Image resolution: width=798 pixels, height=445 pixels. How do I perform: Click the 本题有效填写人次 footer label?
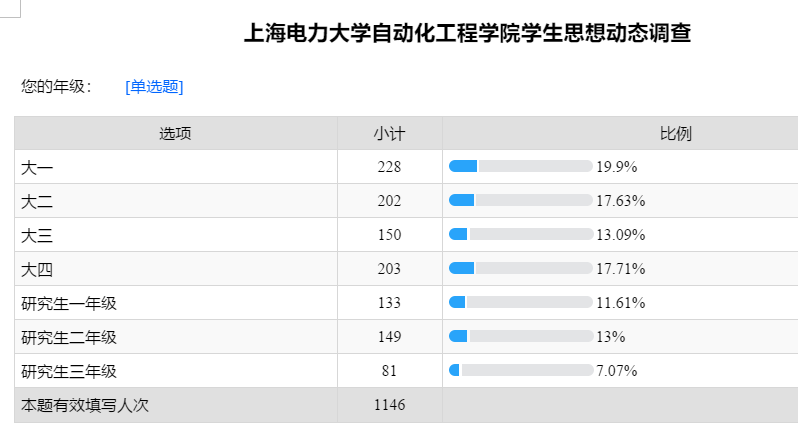[85, 405]
